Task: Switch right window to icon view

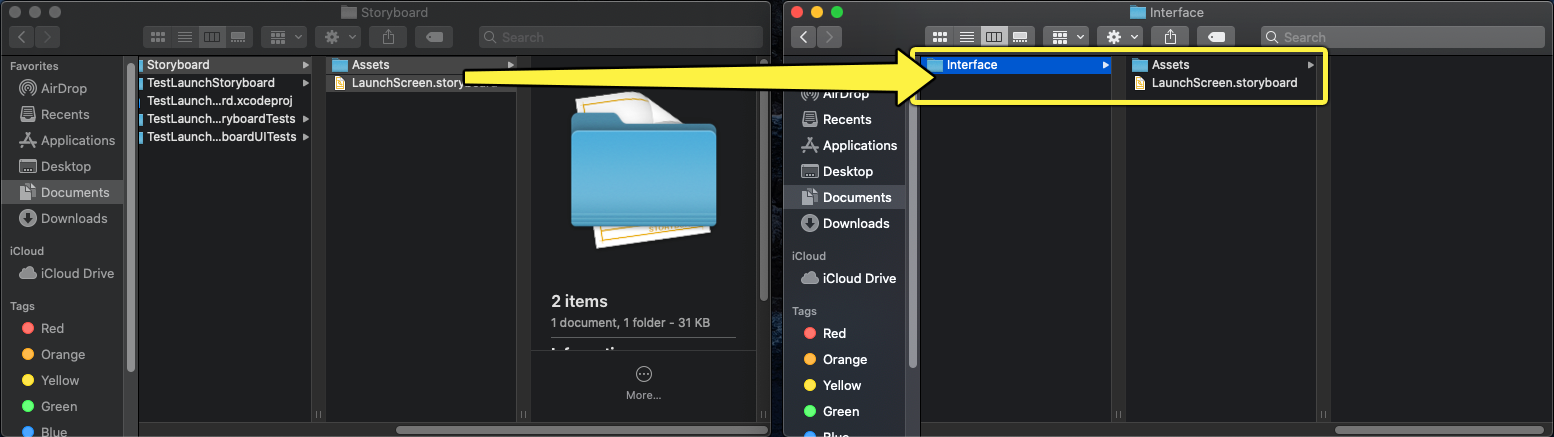Action: [x=939, y=37]
